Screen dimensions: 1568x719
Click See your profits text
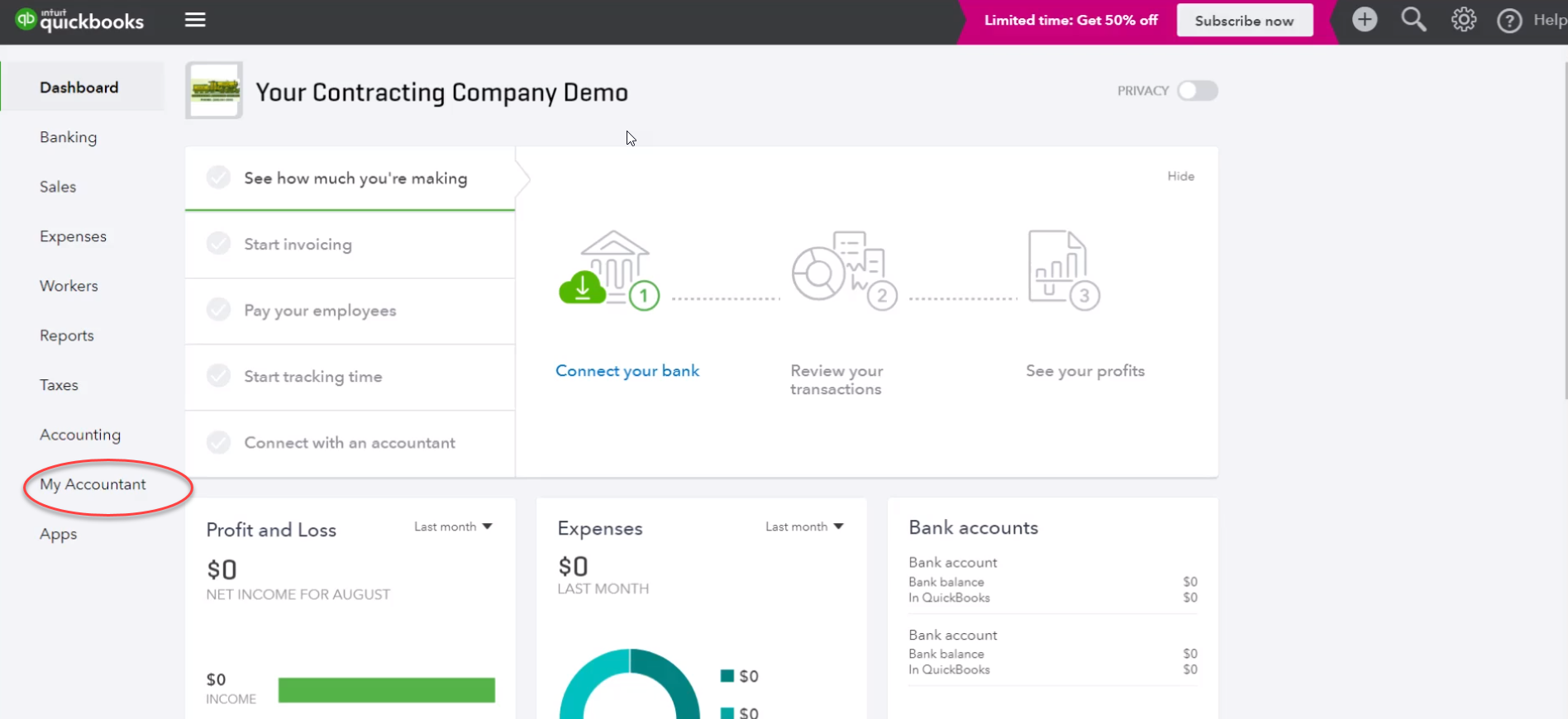1085,371
